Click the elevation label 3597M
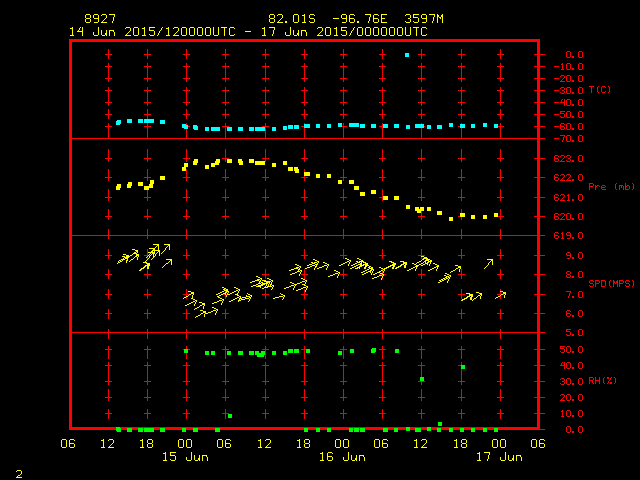640x480 pixels. (x=424, y=19)
